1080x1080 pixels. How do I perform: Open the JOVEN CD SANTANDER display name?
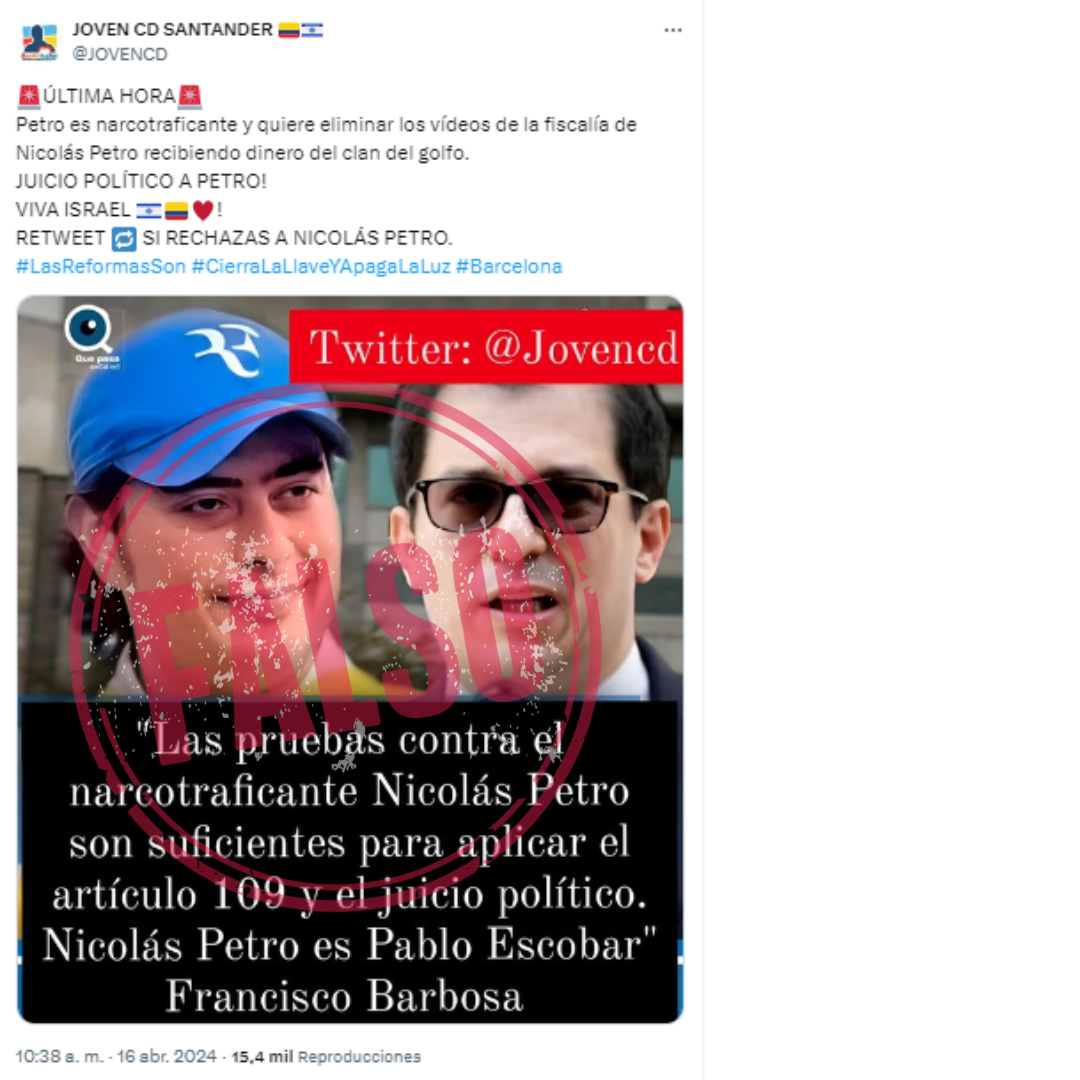(x=172, y=30)
